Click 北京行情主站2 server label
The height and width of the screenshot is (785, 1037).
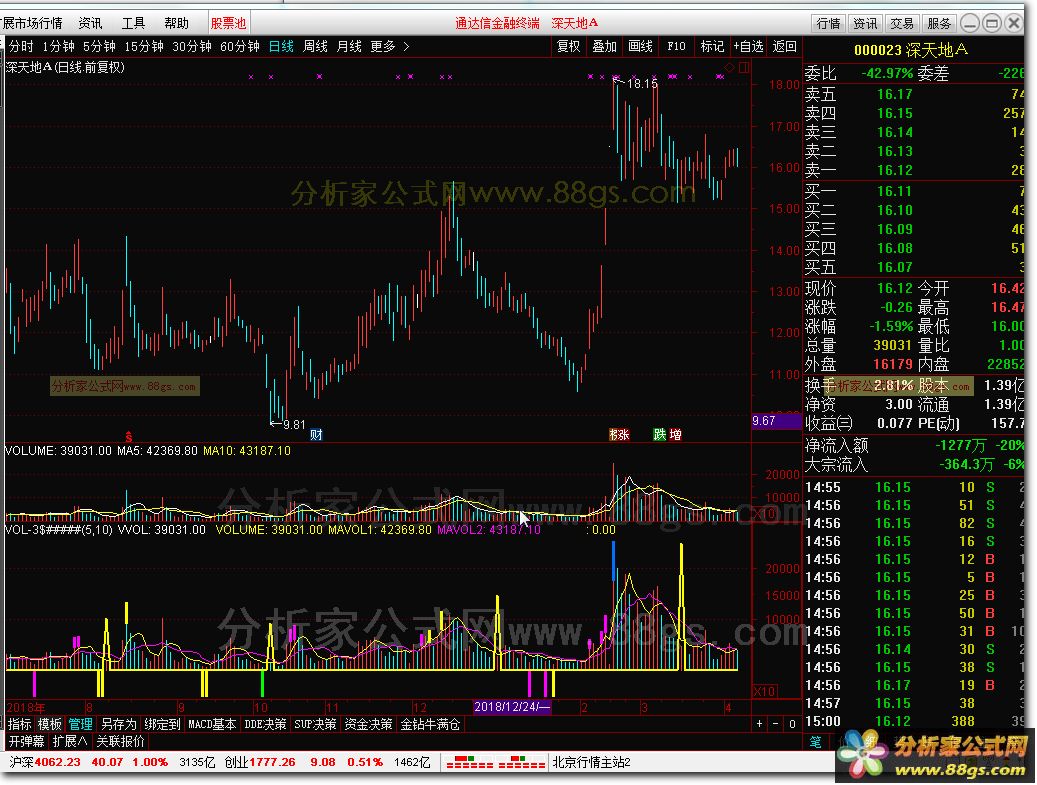[x=591, y=762]
